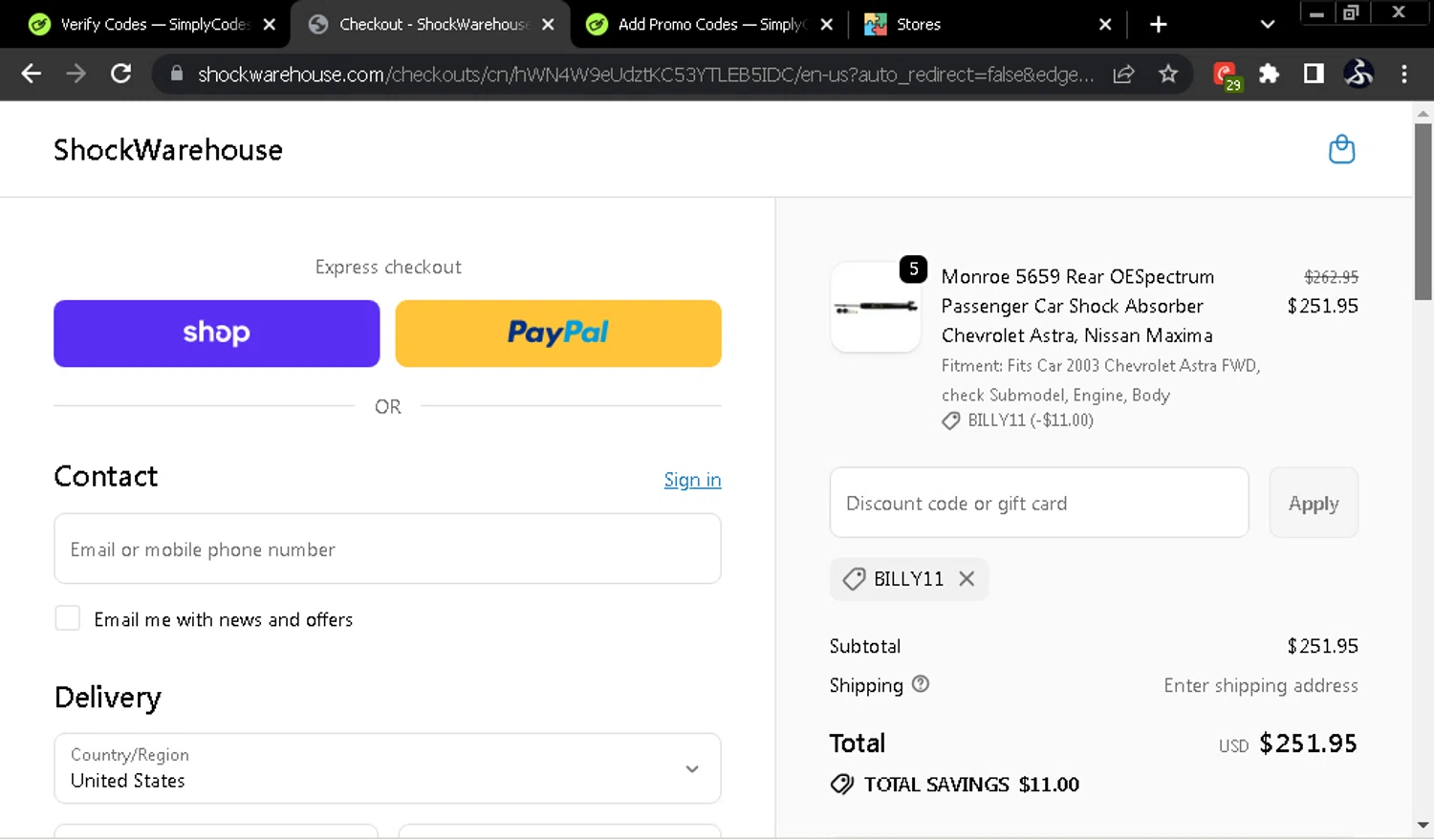Viewport: 1434px width, 840px height.
Task: Click the Subtotal $251.95 value
Action: click(x=1322, y=646)
